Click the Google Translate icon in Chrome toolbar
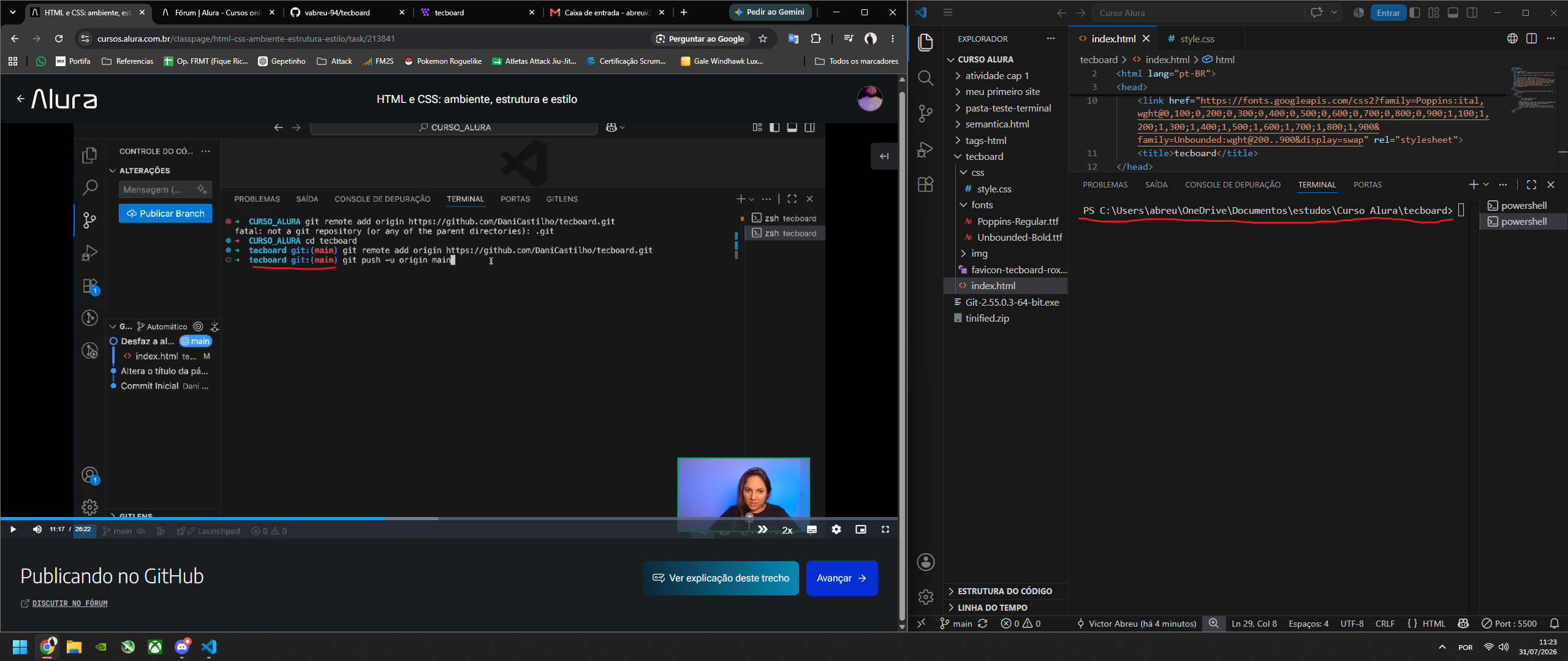 (793, 39)
